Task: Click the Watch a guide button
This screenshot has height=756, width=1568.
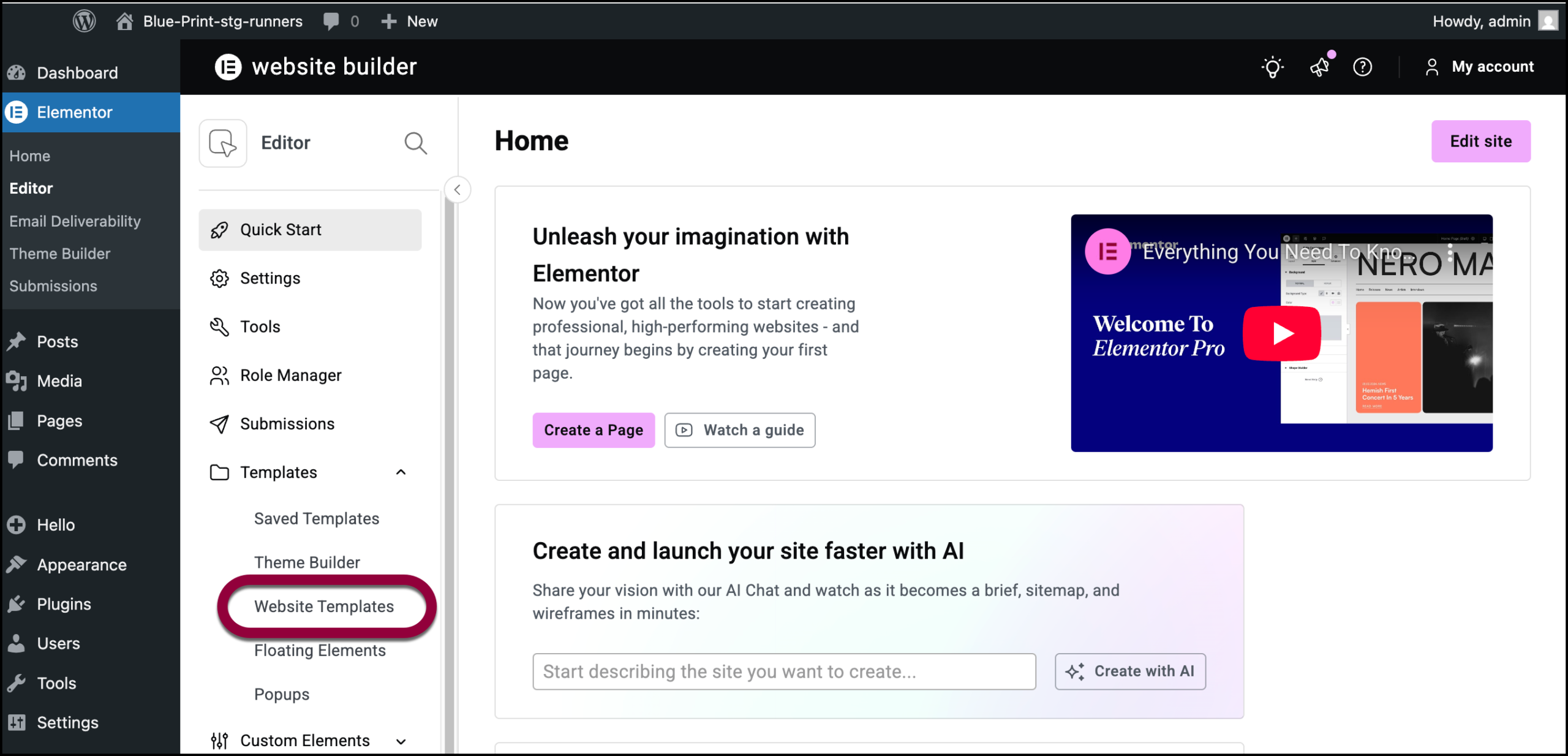Action: click(739, 429)
